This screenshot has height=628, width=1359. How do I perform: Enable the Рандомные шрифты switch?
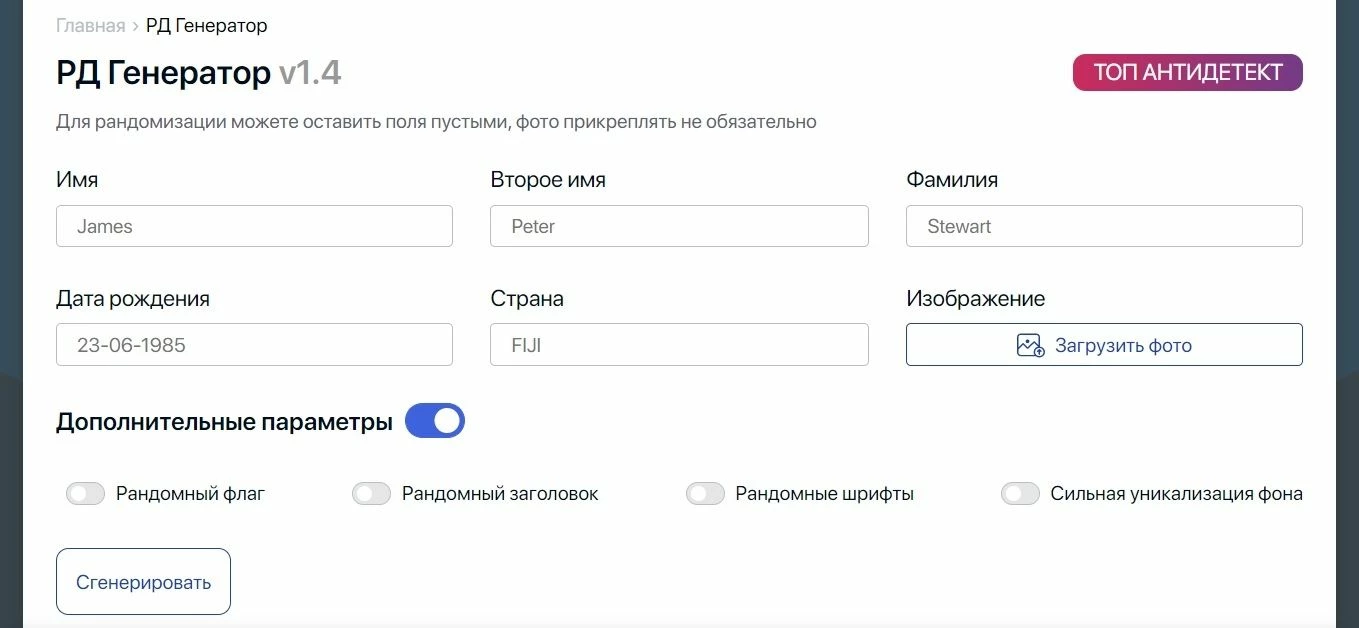pyautogui.click(x=705, y=493)
